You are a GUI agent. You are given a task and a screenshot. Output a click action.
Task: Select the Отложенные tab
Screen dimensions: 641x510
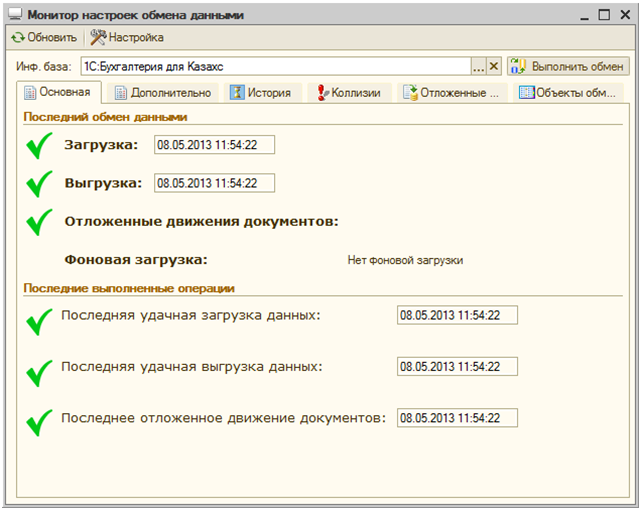tap(451, 93)
